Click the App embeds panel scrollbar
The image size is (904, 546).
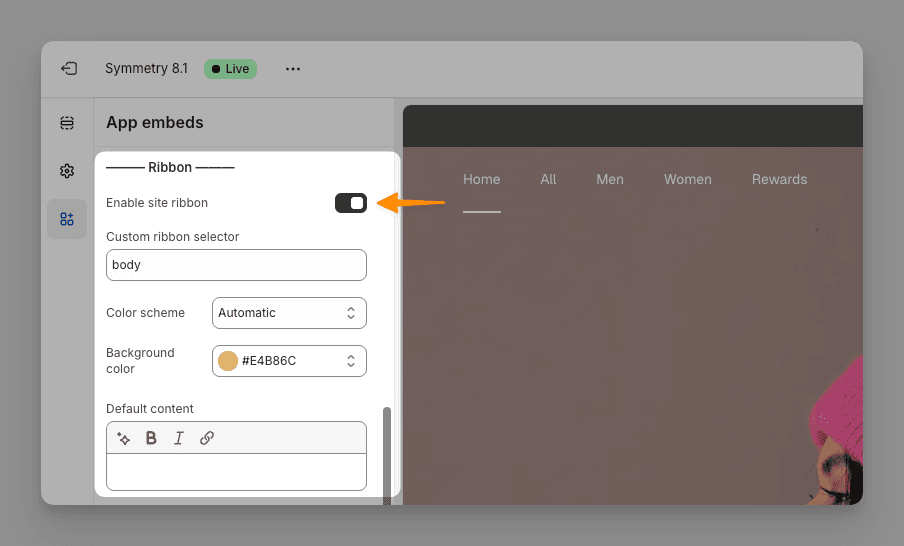click(387, 450)
